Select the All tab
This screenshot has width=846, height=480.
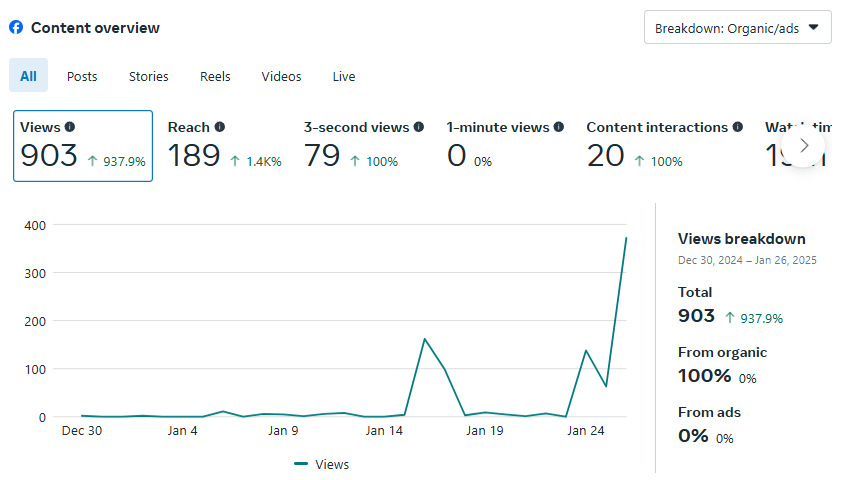(28, 76)
